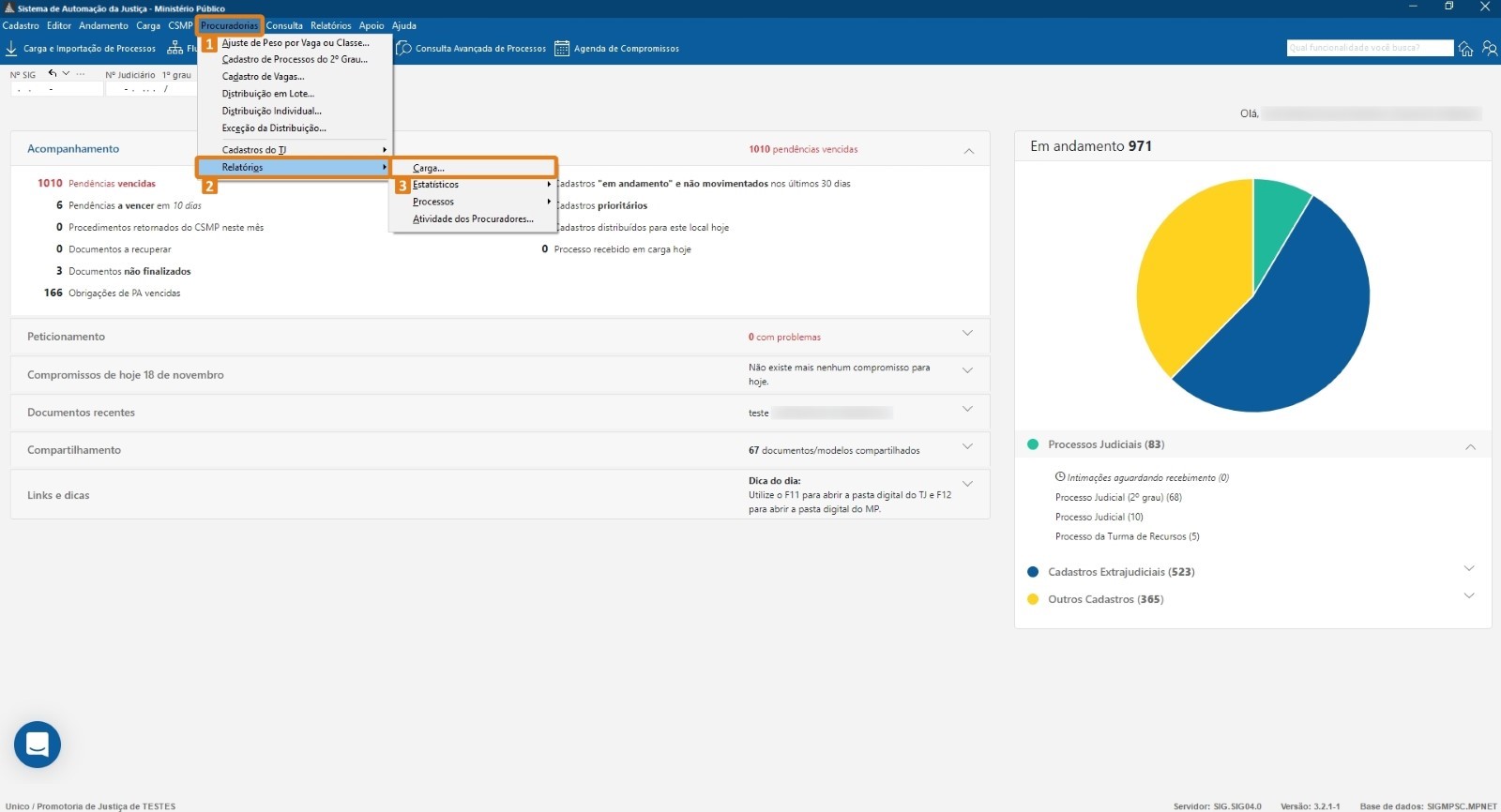Open Documentos não finalizados link

[x=123, y=271]
